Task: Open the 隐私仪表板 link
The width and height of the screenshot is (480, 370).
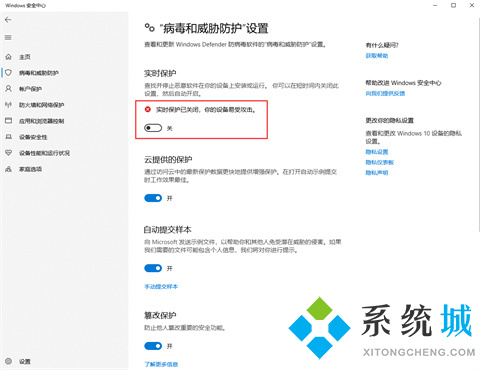Action: [380, 162]
